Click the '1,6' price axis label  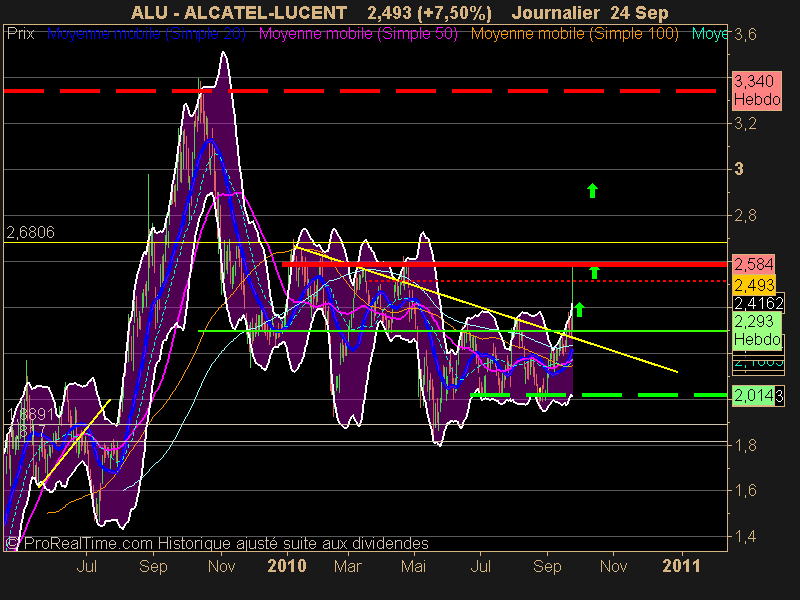744,490
